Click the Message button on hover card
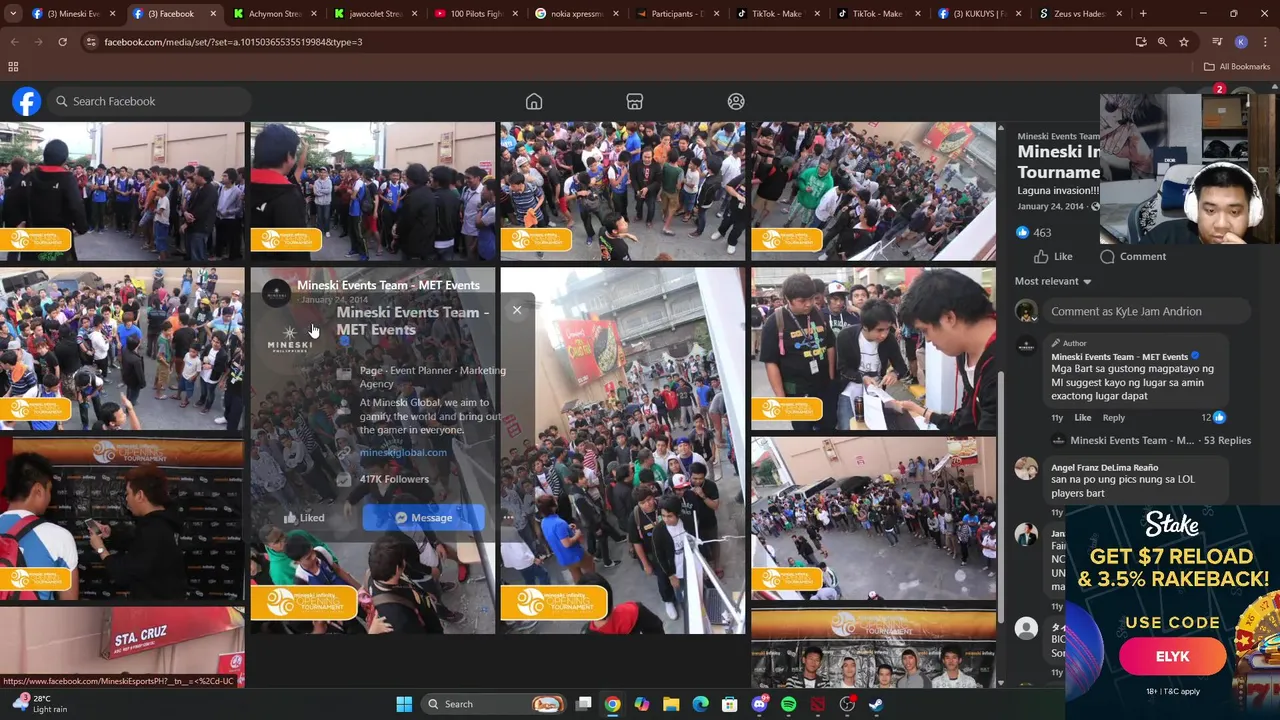Image resolution: width=1280 pixels, height=720 pixels. click(423, 517)
